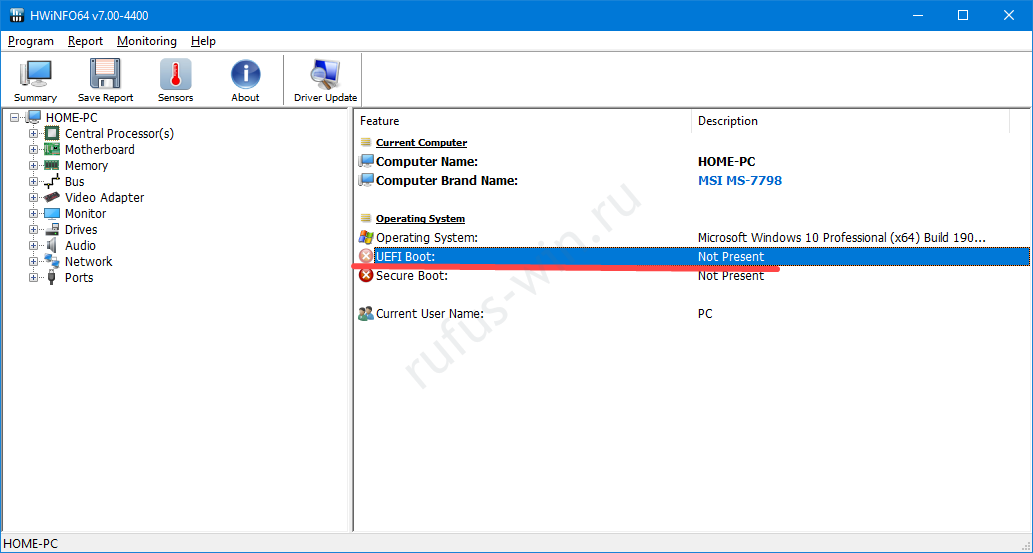Expand the Video Adapter node
Screen dimensions: 1033x553
coord(33,198)
